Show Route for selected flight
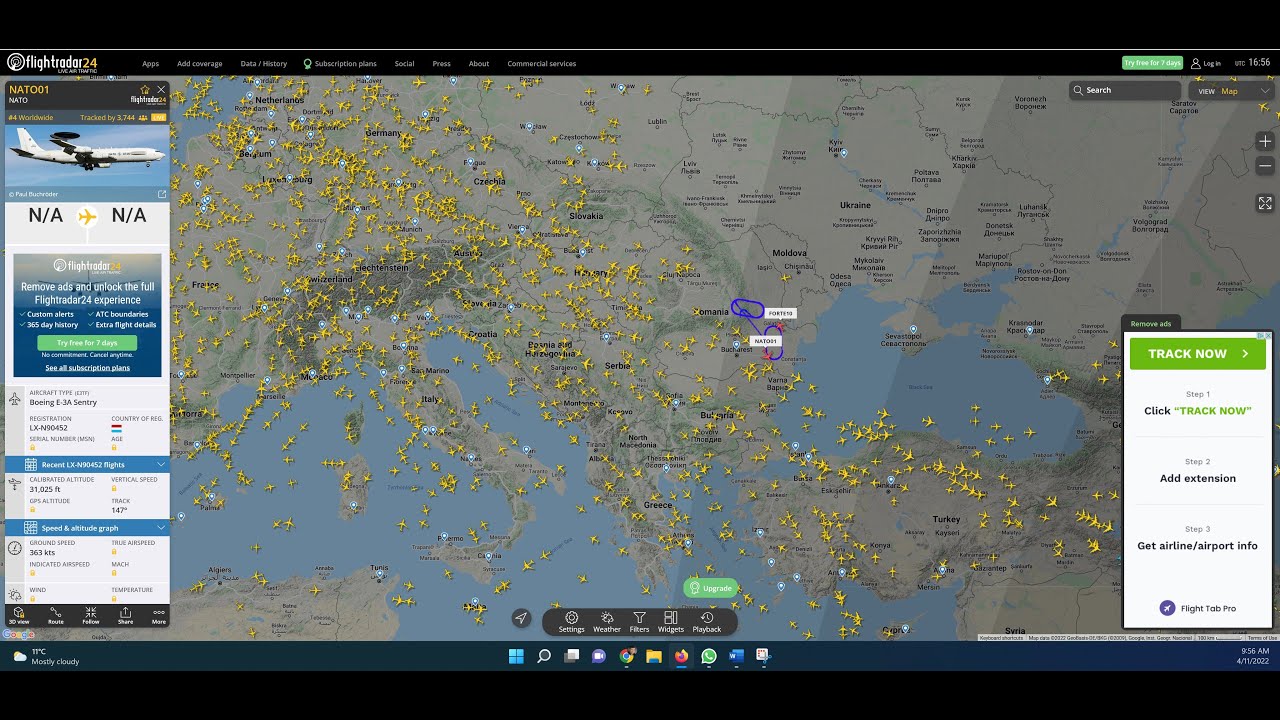This screenshot has height=720, width=1280. pyautogui.click(x=56, y=615)
